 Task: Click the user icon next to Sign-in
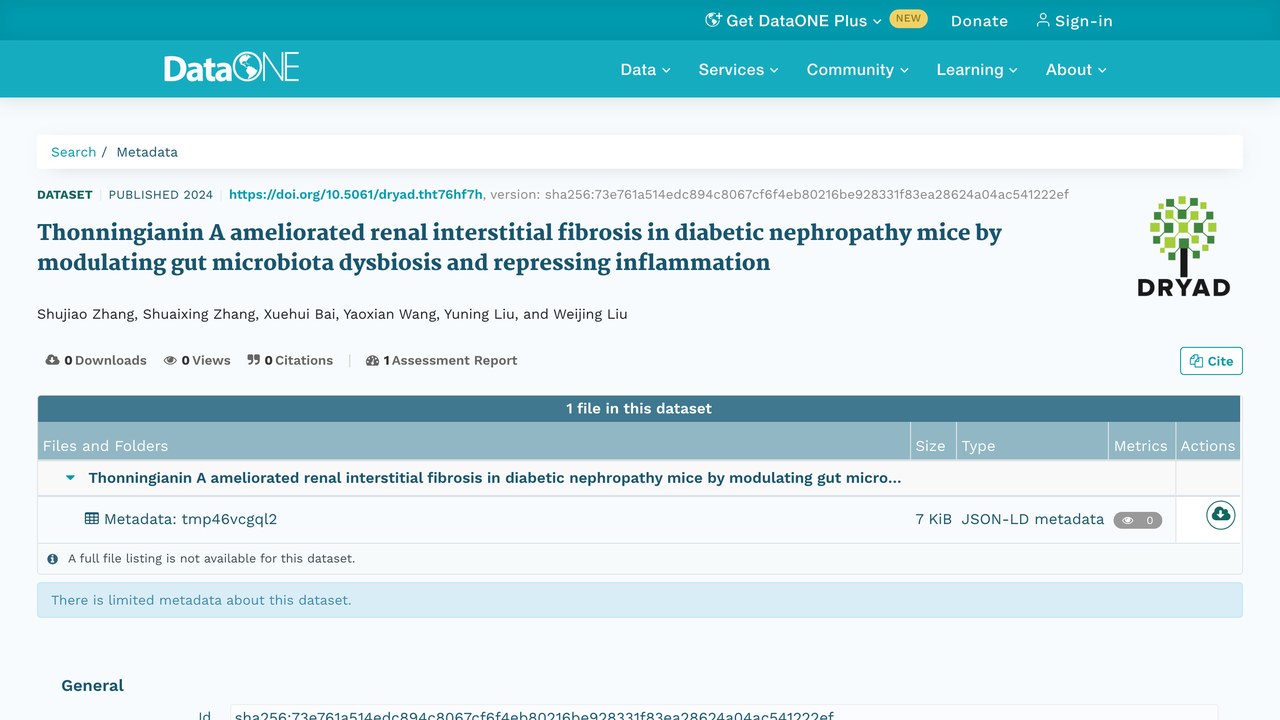1043,20
